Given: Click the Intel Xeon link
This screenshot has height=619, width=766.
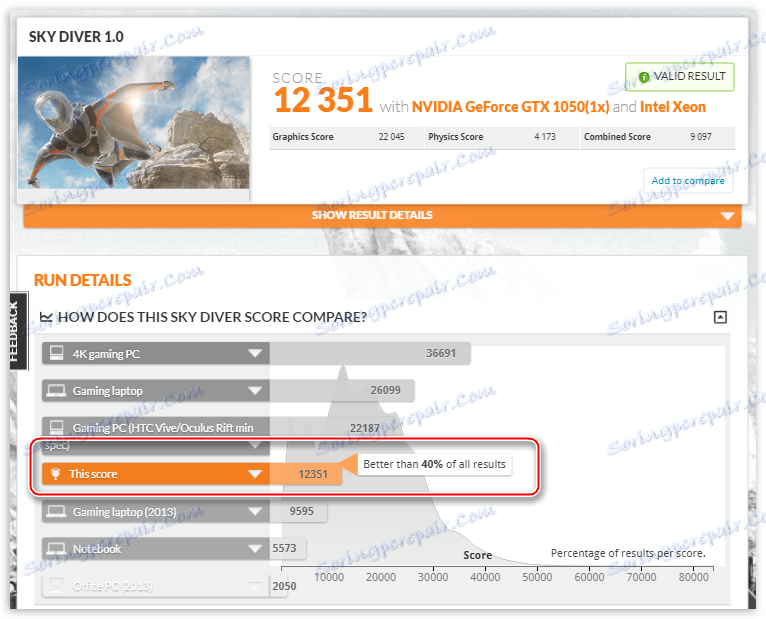Looking at the screenshot, I should [x=673, y=107].
